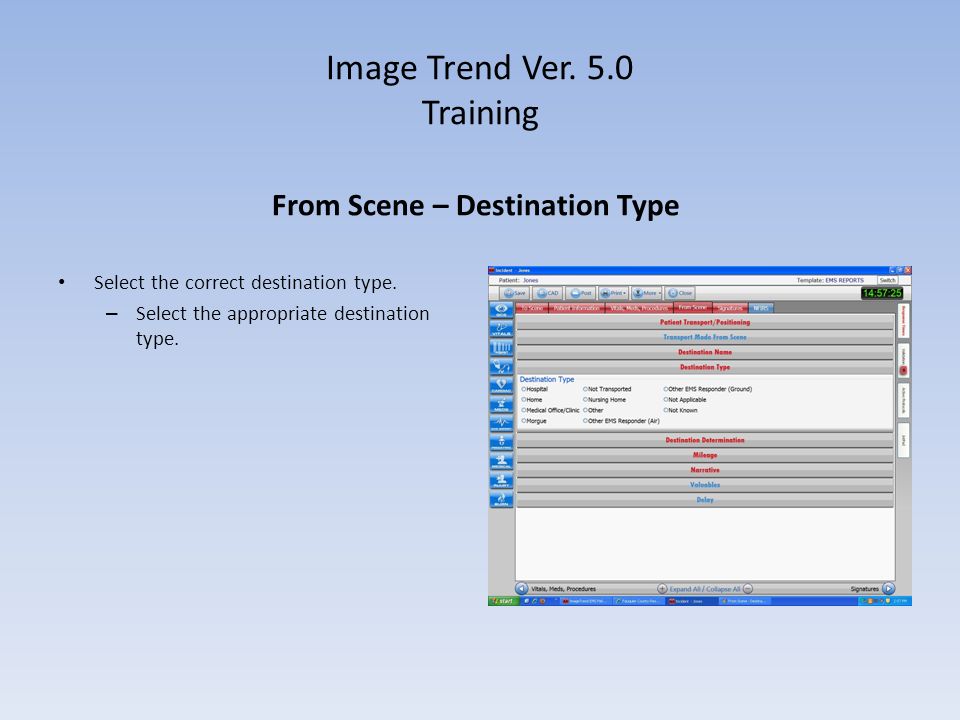
Task: Open the stethoscope sidebar icon
Action: (x=501, y=367)
